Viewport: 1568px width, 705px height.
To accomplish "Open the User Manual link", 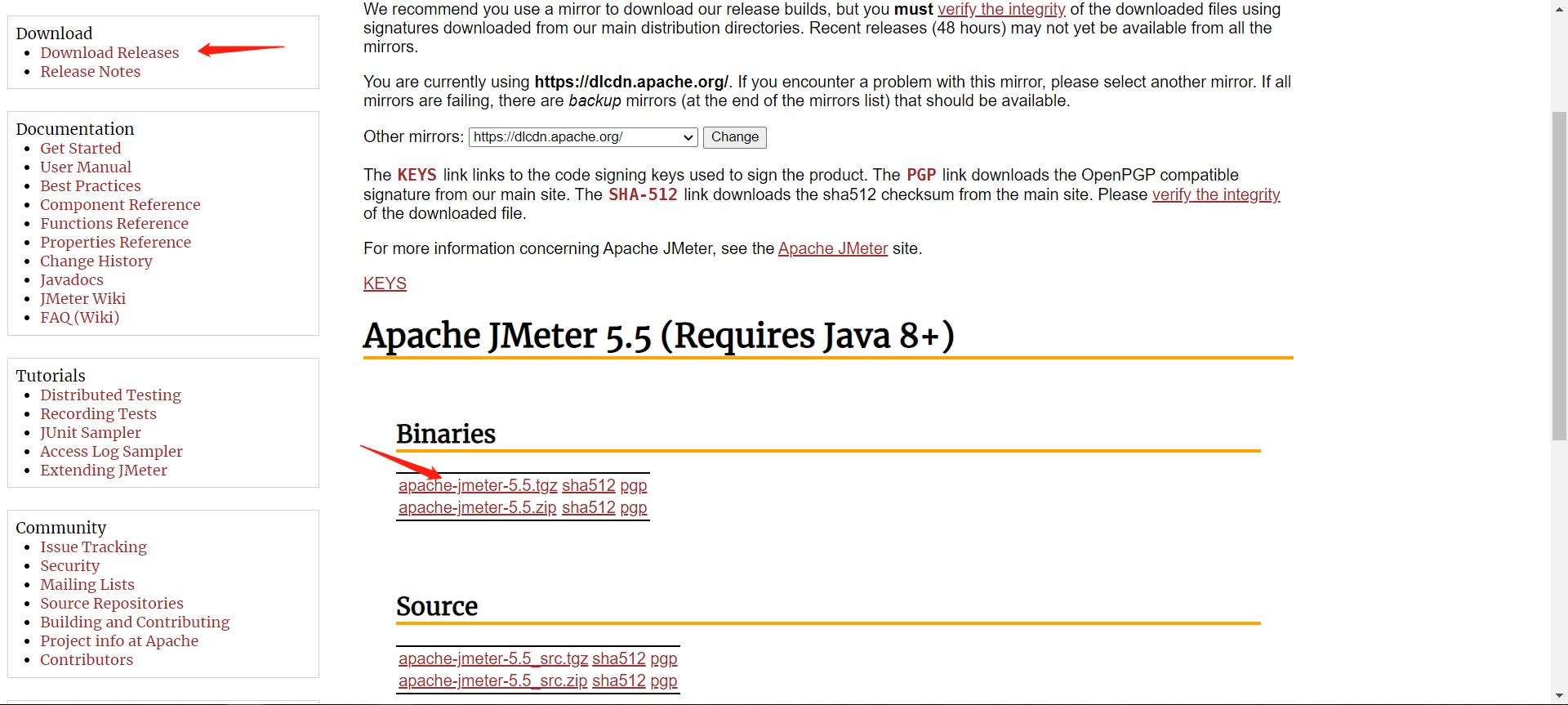I will tap(86, 167).
